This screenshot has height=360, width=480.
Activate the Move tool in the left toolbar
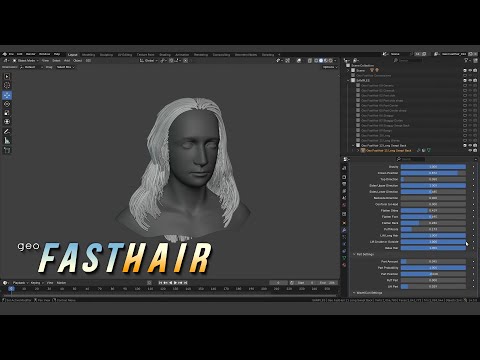[x=7, y=95]
